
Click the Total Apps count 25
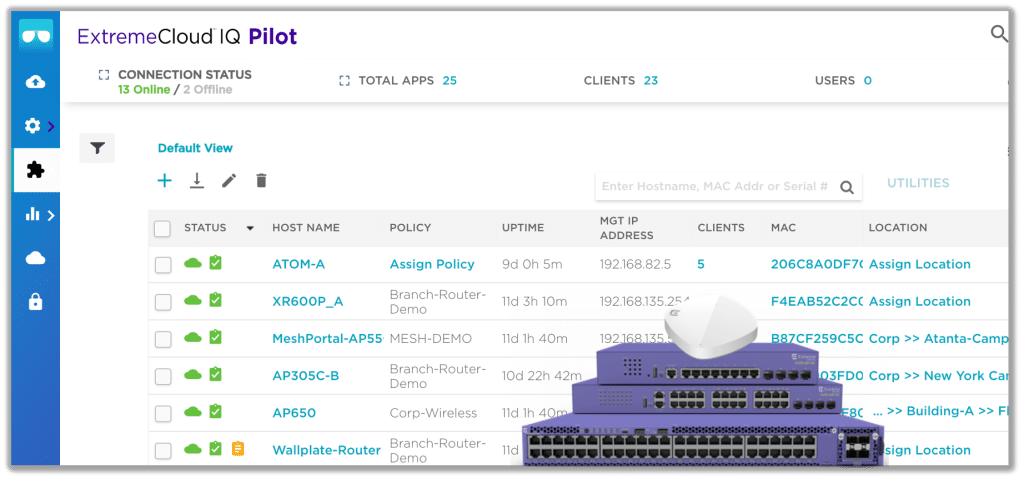(x=449, y=81)
